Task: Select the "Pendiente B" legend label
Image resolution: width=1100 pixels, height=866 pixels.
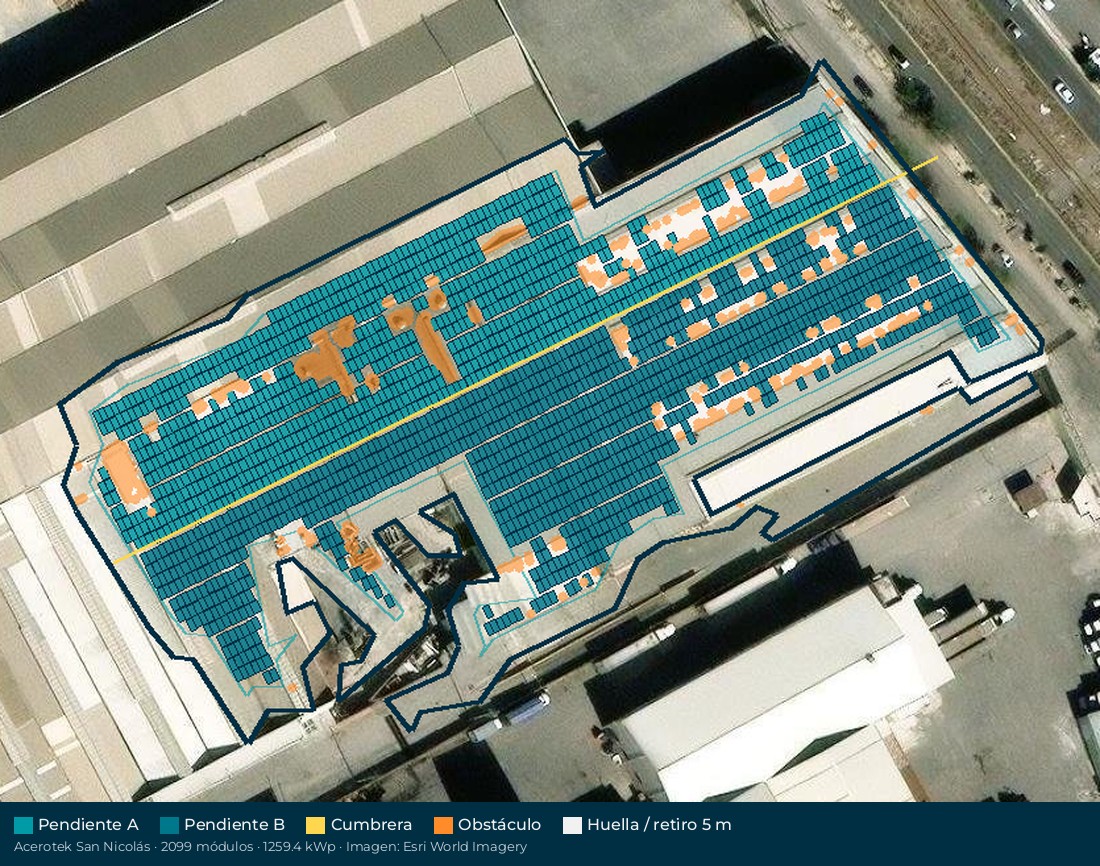Action: click(234, 825)
